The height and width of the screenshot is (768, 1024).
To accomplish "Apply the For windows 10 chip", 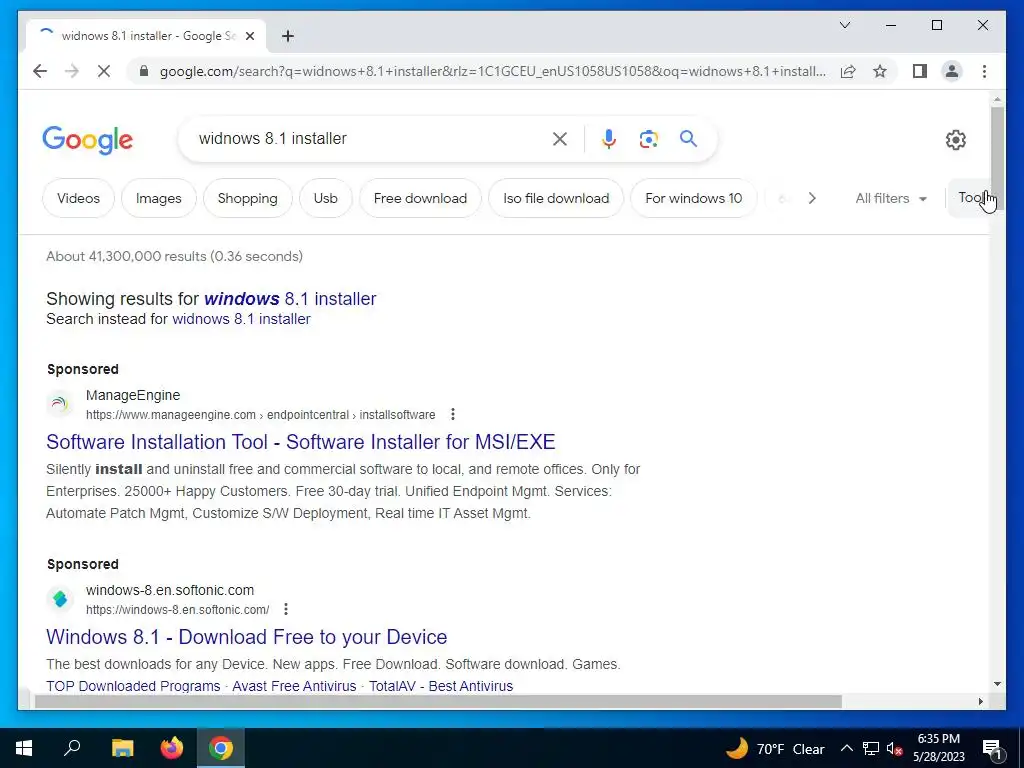I will pyautogui.click(x=694, y=199).
